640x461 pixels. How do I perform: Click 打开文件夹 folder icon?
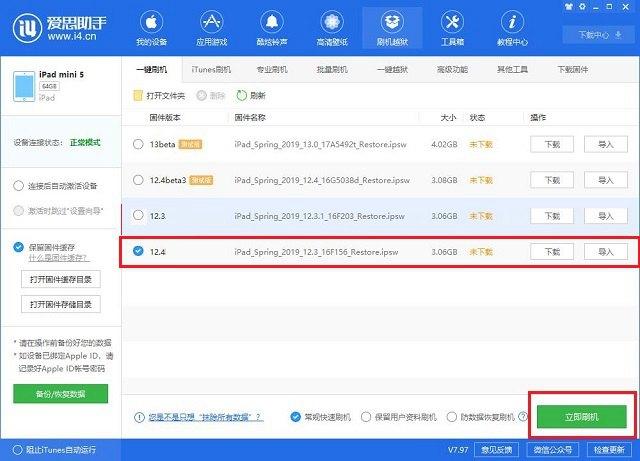point(138,96)
